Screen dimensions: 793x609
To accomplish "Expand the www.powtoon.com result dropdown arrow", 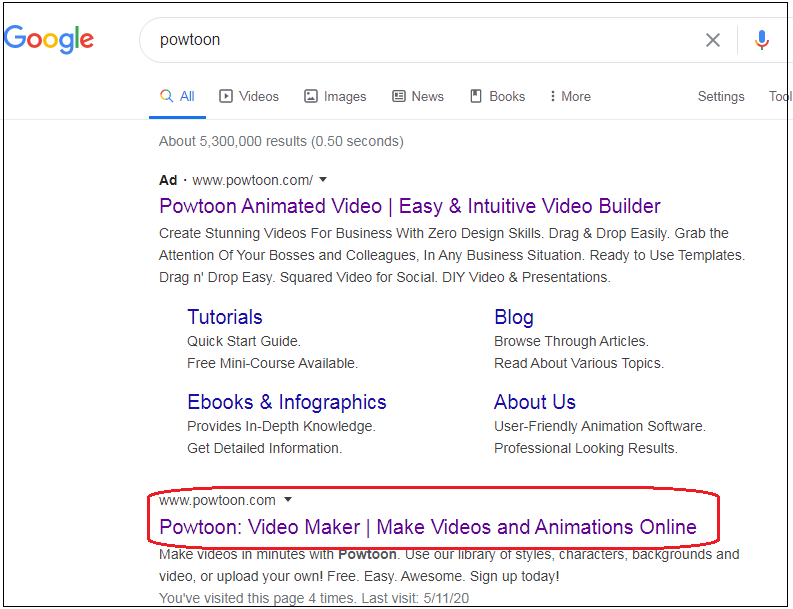I will tap(288, 500).
